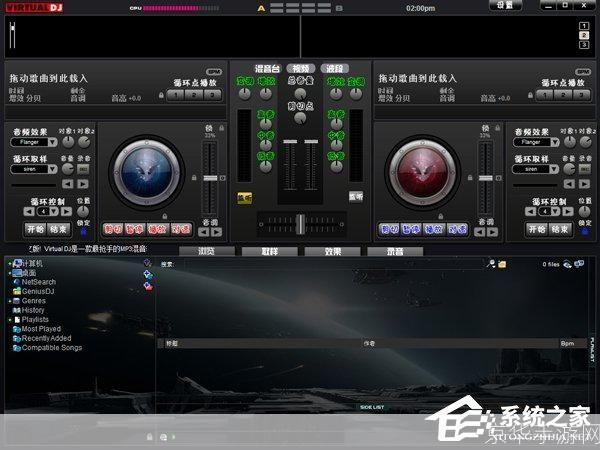Click the search magnifier icon in browser
Screen dimensions: 600x450
click(491, 264)
